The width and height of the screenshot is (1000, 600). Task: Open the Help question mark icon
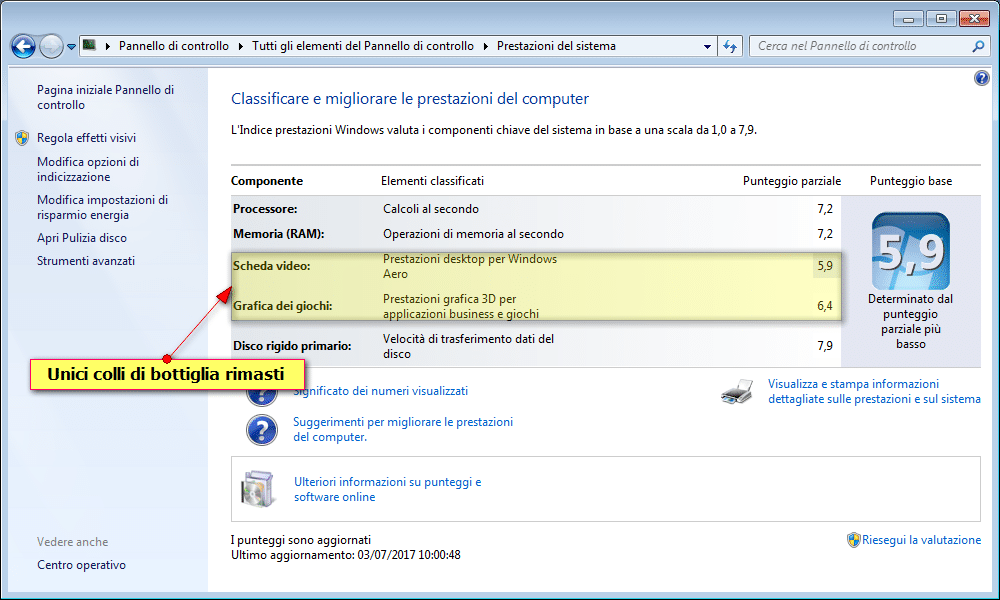click(x=981, y=79)
